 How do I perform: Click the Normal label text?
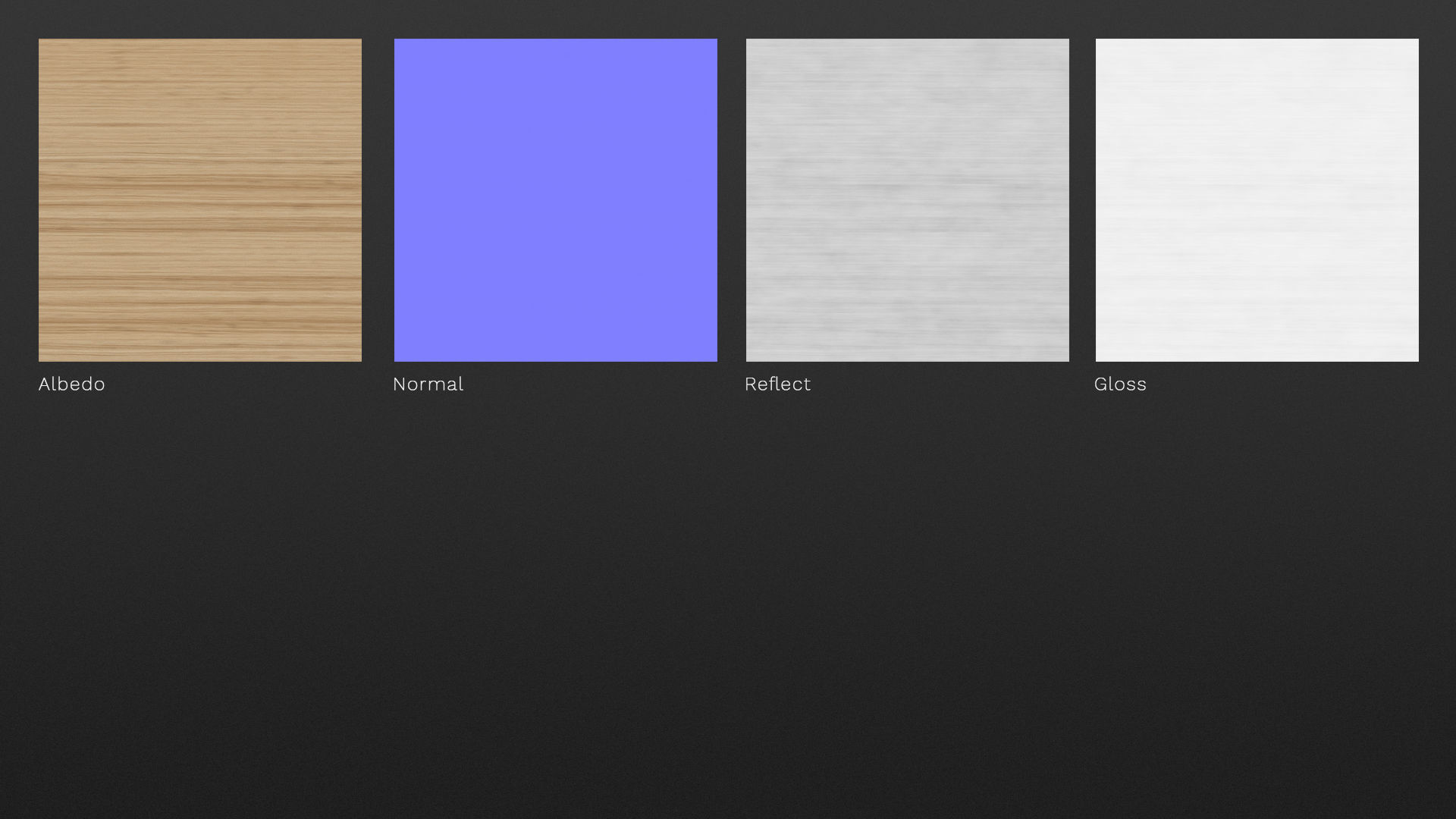tap(428, 384)
